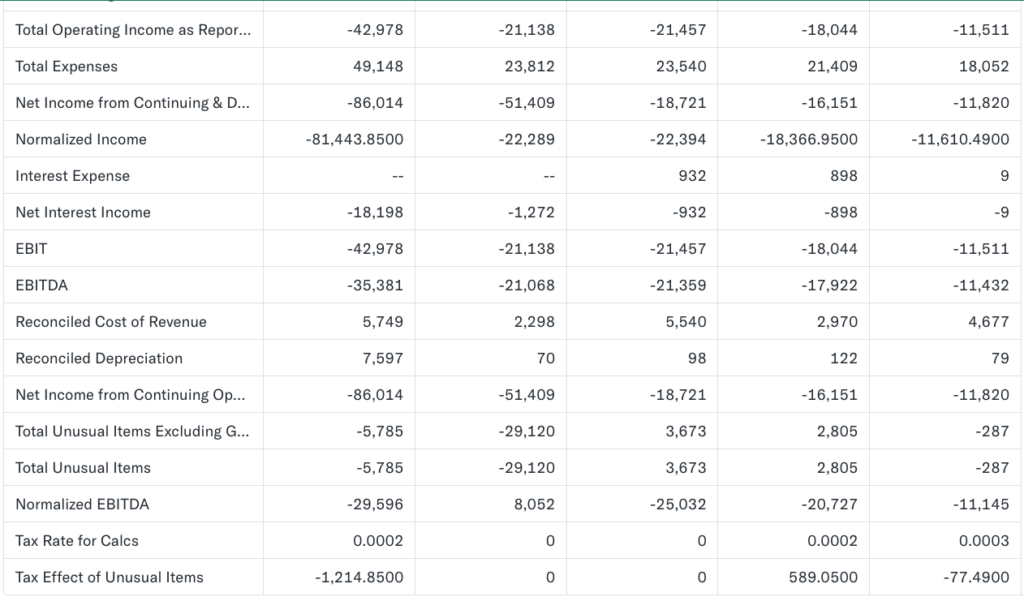Click the truncated Total Operating Income as Reported label
Screen dimensions: 1024x601
(134, 30)
